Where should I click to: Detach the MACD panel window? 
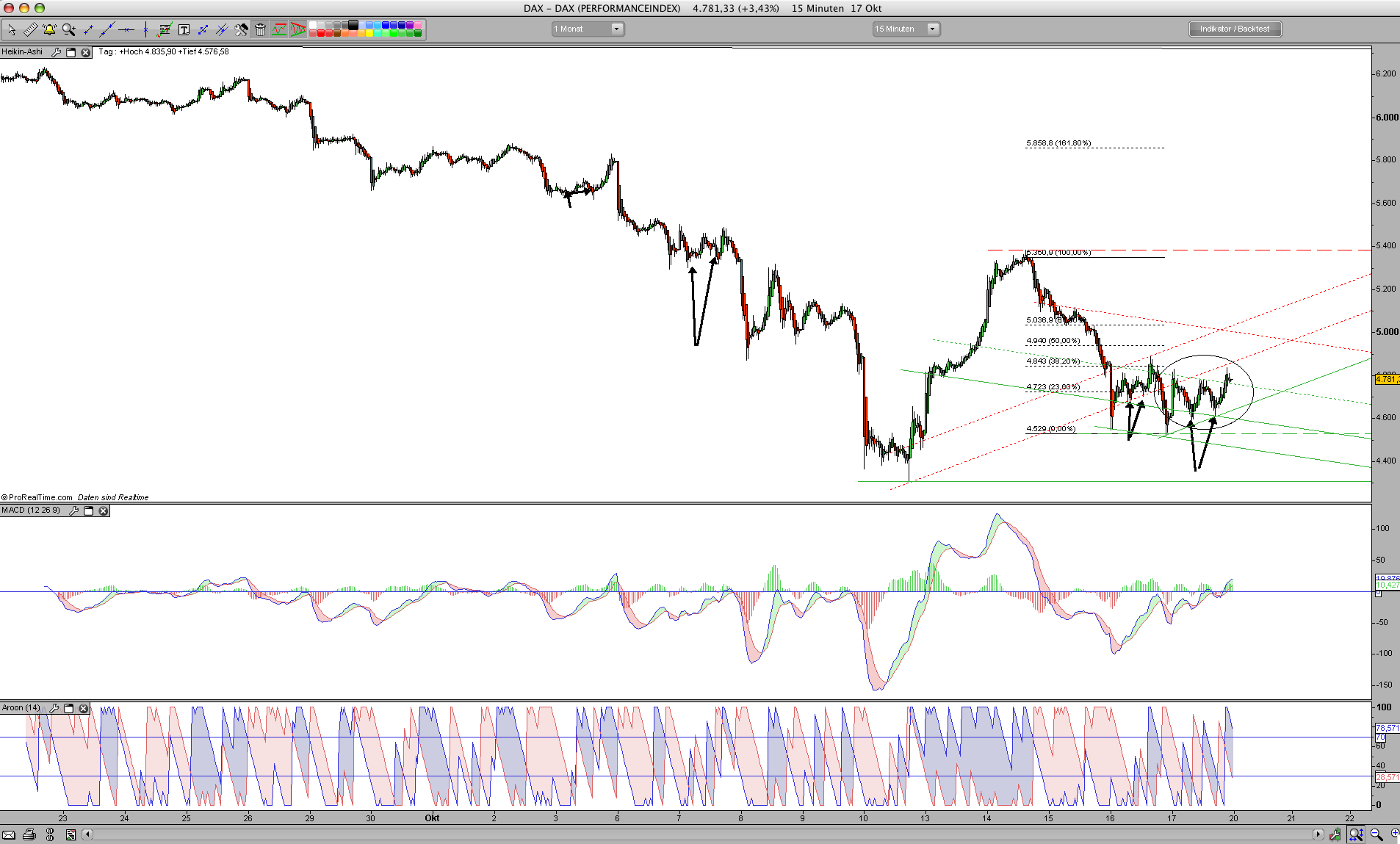click(x=88, y=511)
